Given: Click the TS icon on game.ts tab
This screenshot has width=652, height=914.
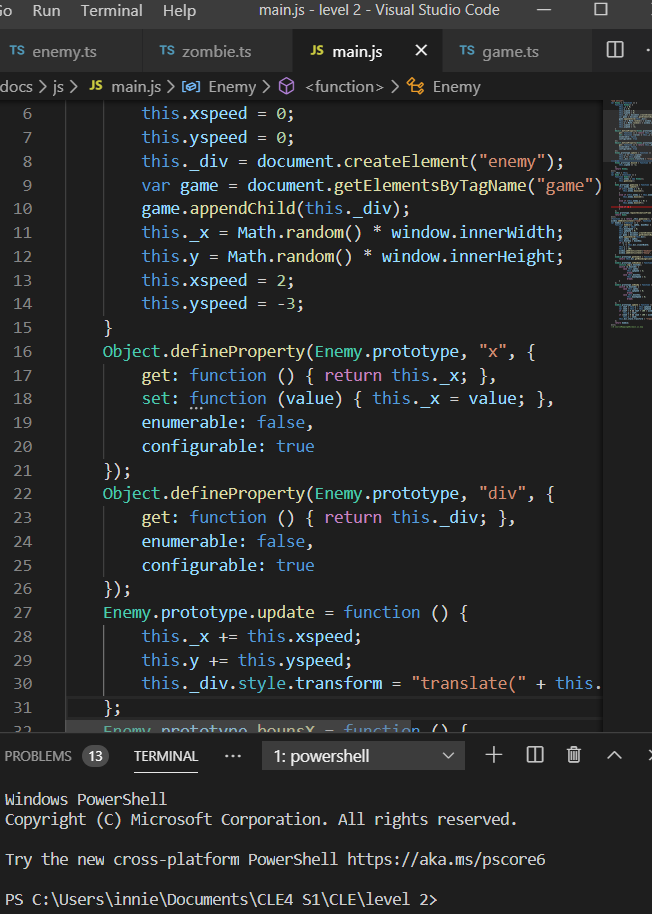Looking at the screenshot, I should (467, 51).
